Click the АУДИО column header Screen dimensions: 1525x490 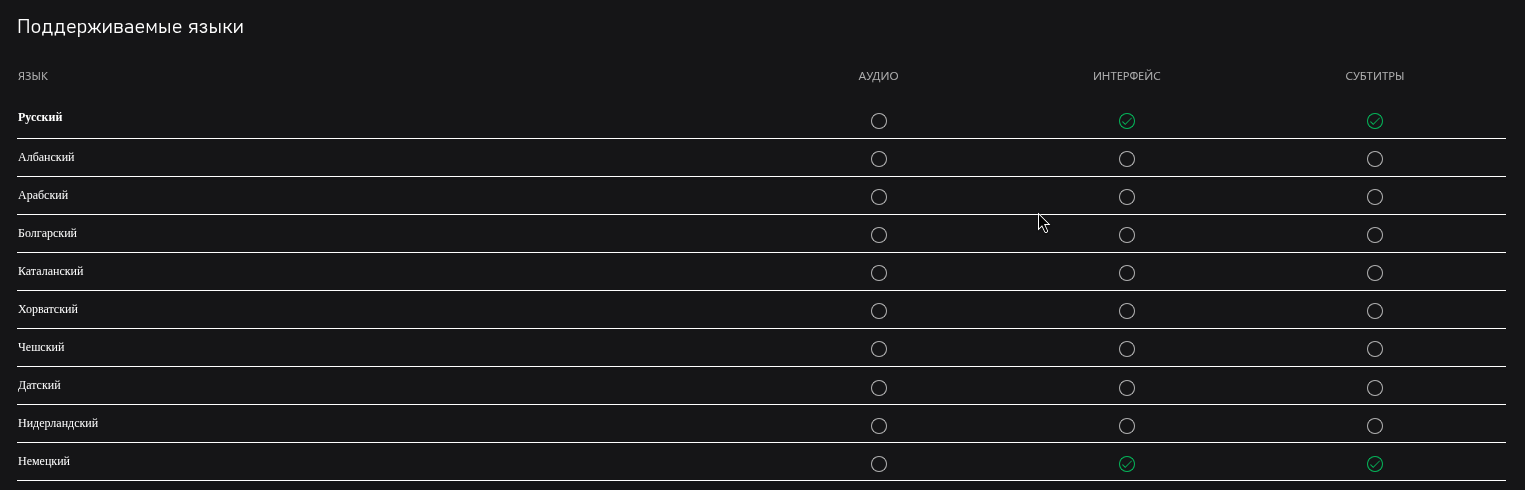pos(879,76)
